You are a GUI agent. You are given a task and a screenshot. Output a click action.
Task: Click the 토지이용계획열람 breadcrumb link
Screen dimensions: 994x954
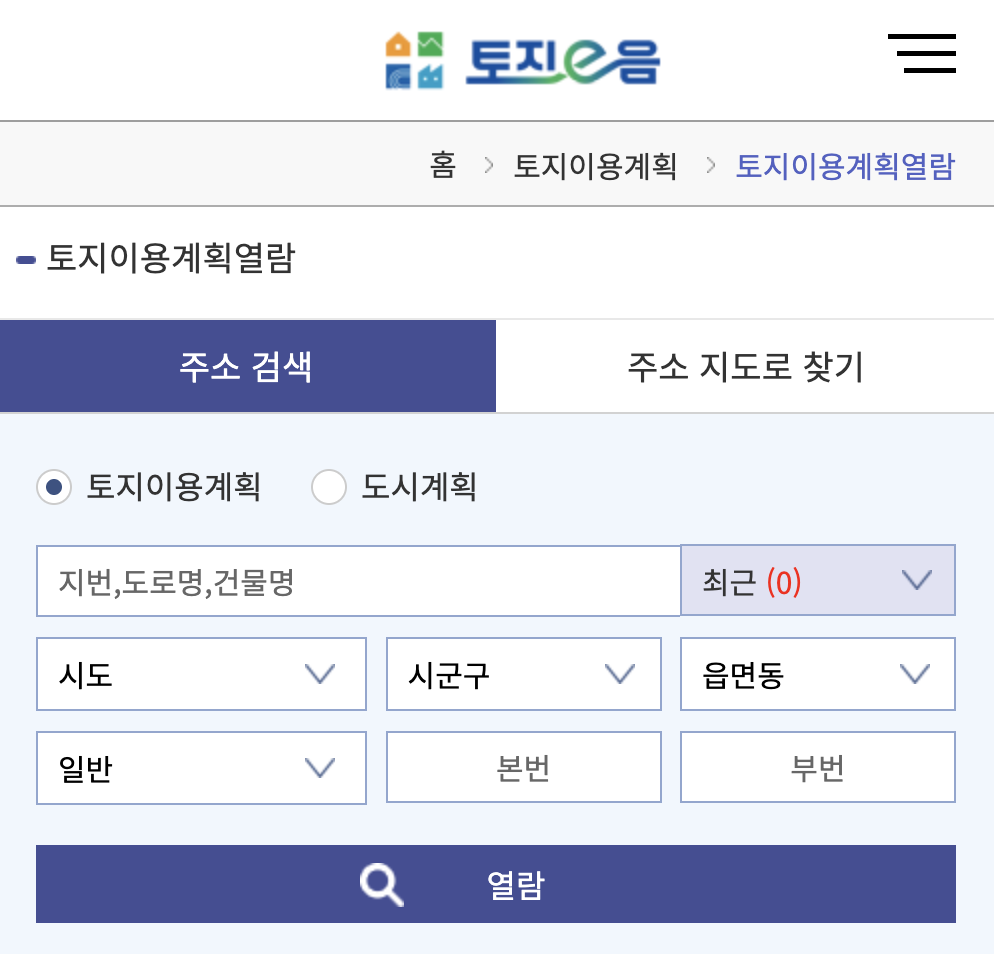pos(845,167)
